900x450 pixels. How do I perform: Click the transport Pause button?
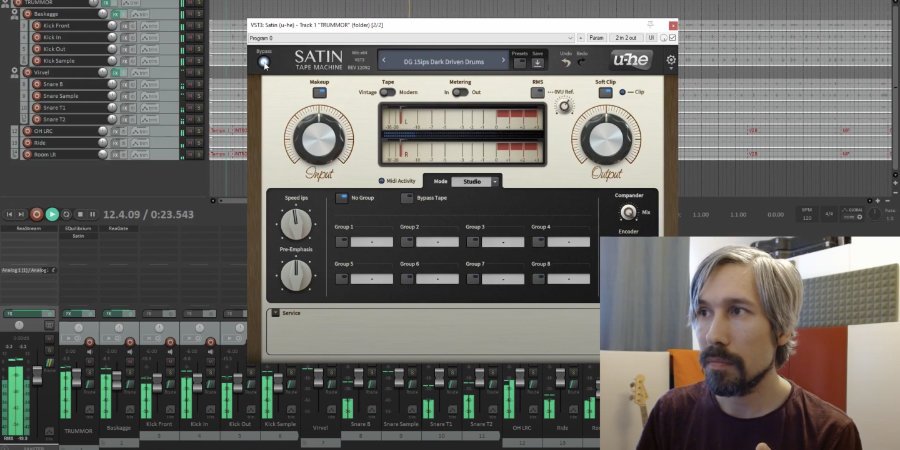pyautogui.click(x=92, y=214)
